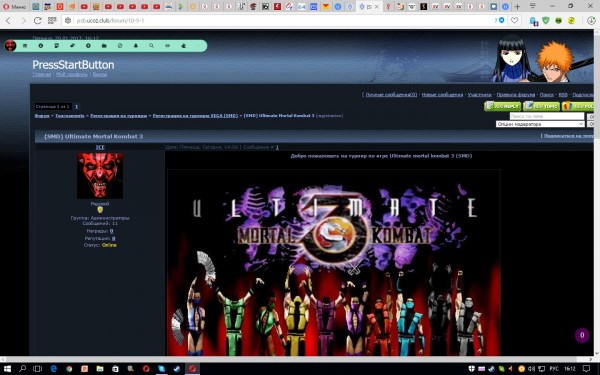The image size is (600, 375).
Task: Open the downloads arrow icon in browser toolbar
Action: [591, 21]
